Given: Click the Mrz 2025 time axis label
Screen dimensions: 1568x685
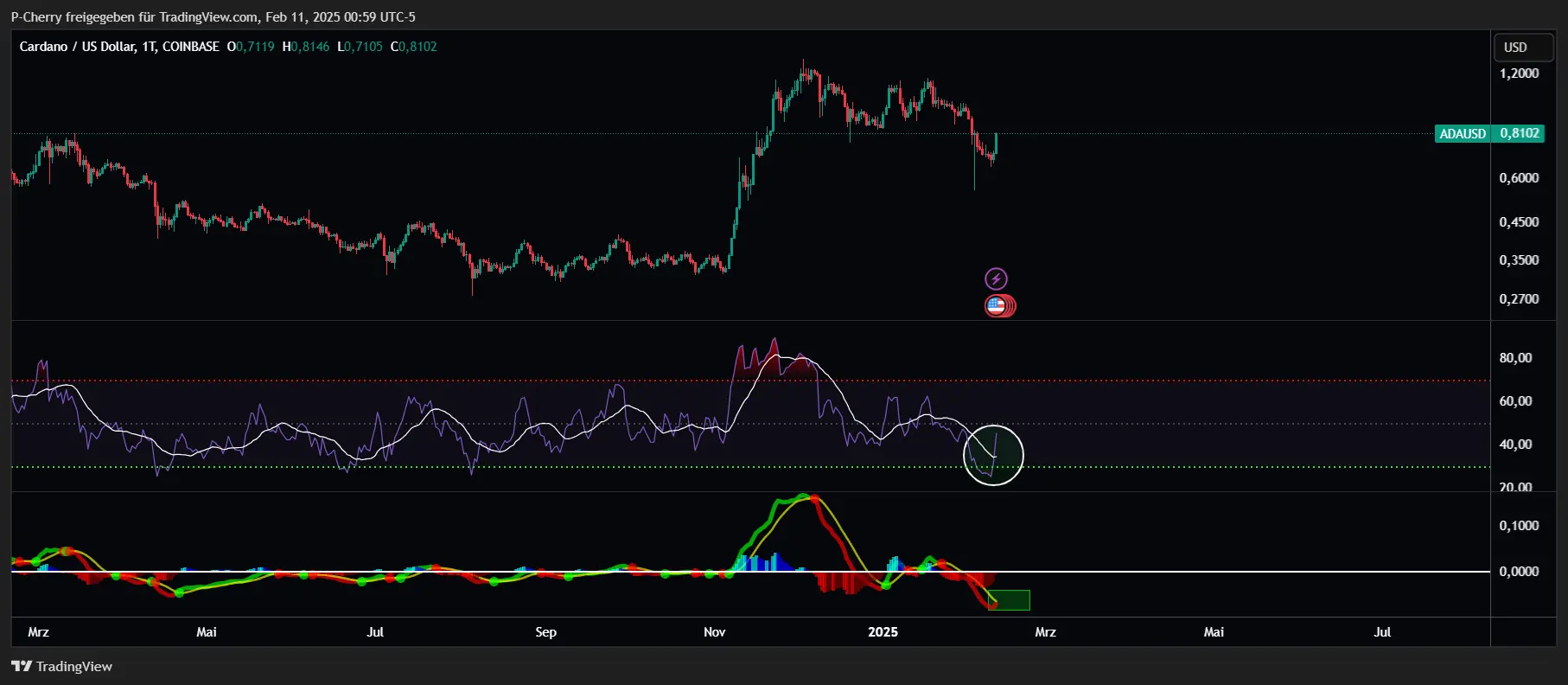Looking at the screenshot, I should click(1045, 632).
